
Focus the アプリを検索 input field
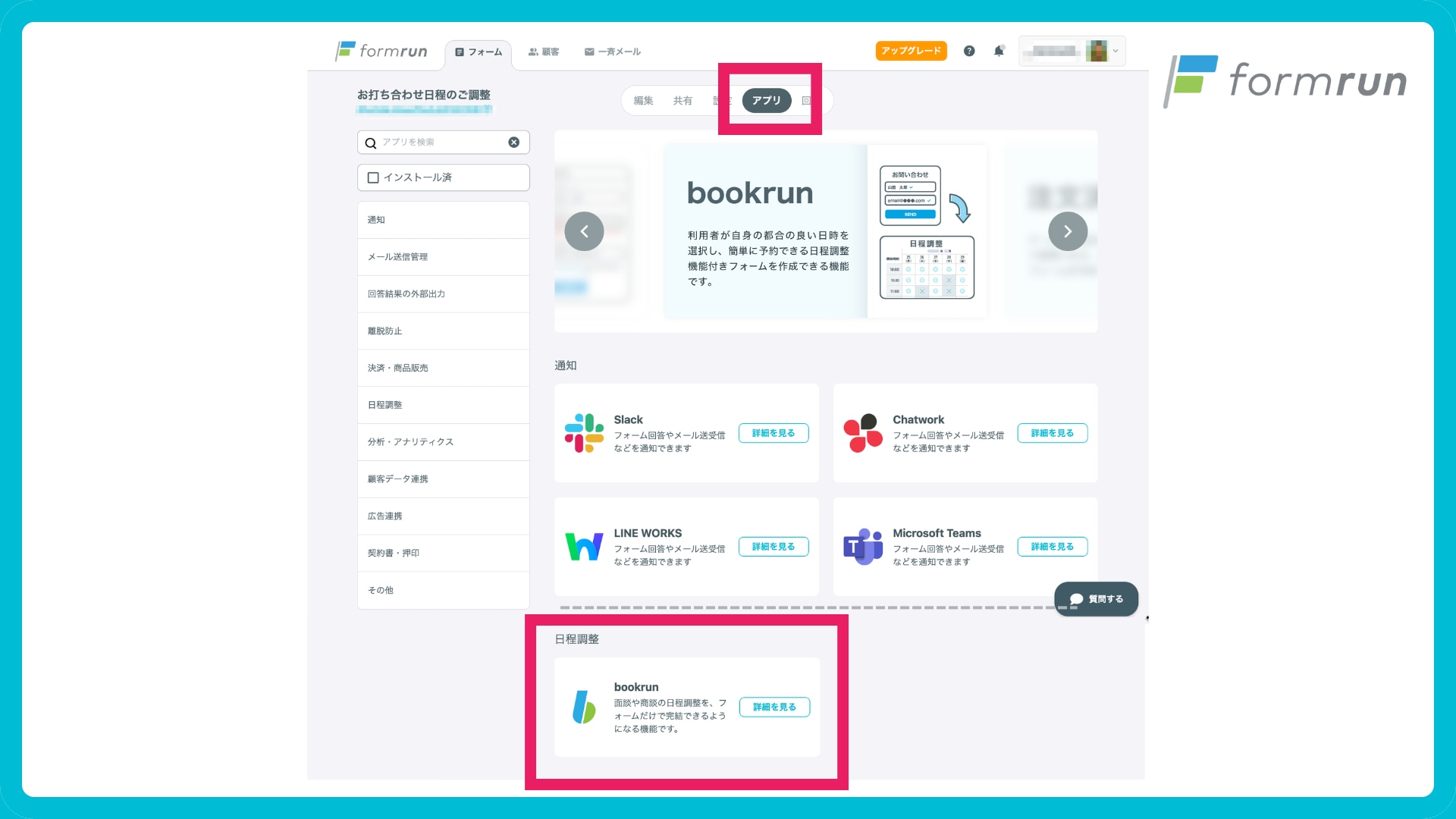[x=442, y=143]
